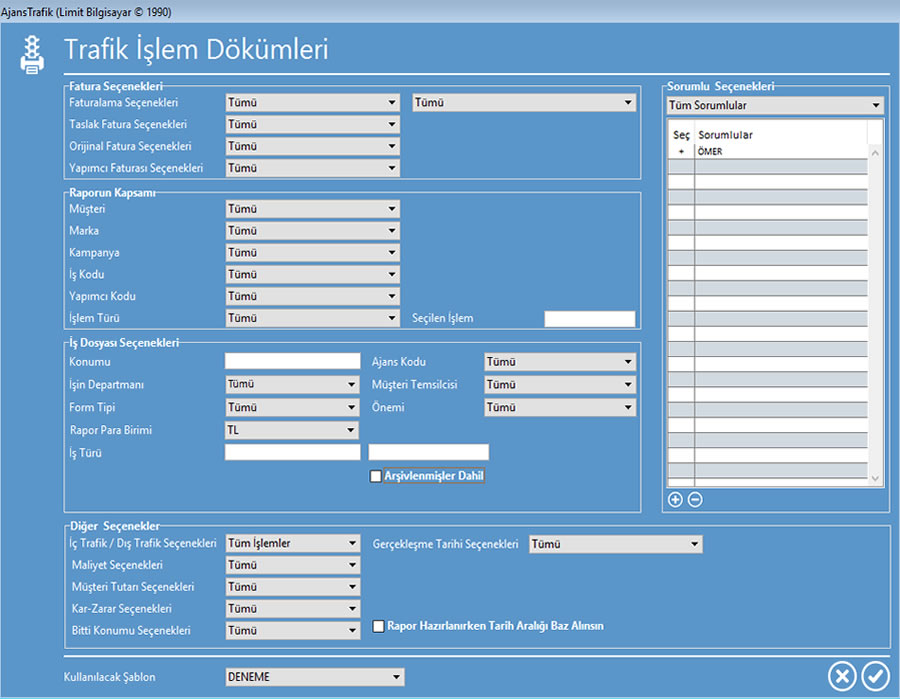This screenshot has width=900, height=699.
Task: Click the Konumu input field
Action: click(x=292, y=361)
